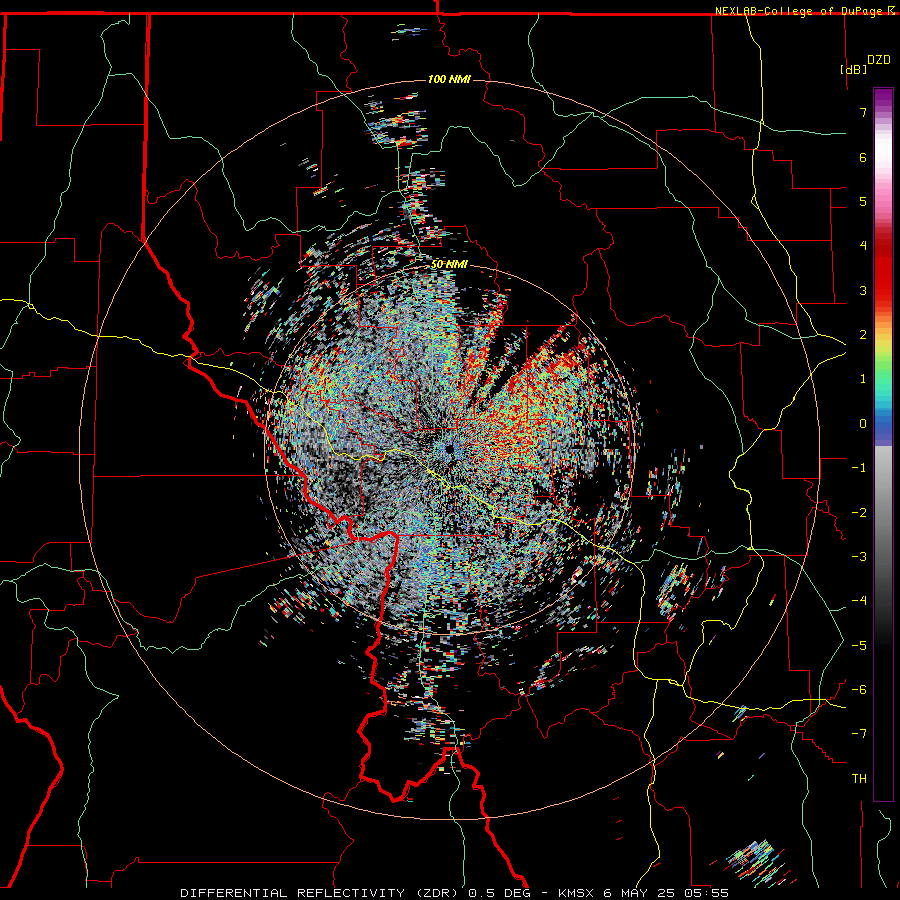Click the 100 NMI range ring label
900x900 pixels.
point(449,79)
